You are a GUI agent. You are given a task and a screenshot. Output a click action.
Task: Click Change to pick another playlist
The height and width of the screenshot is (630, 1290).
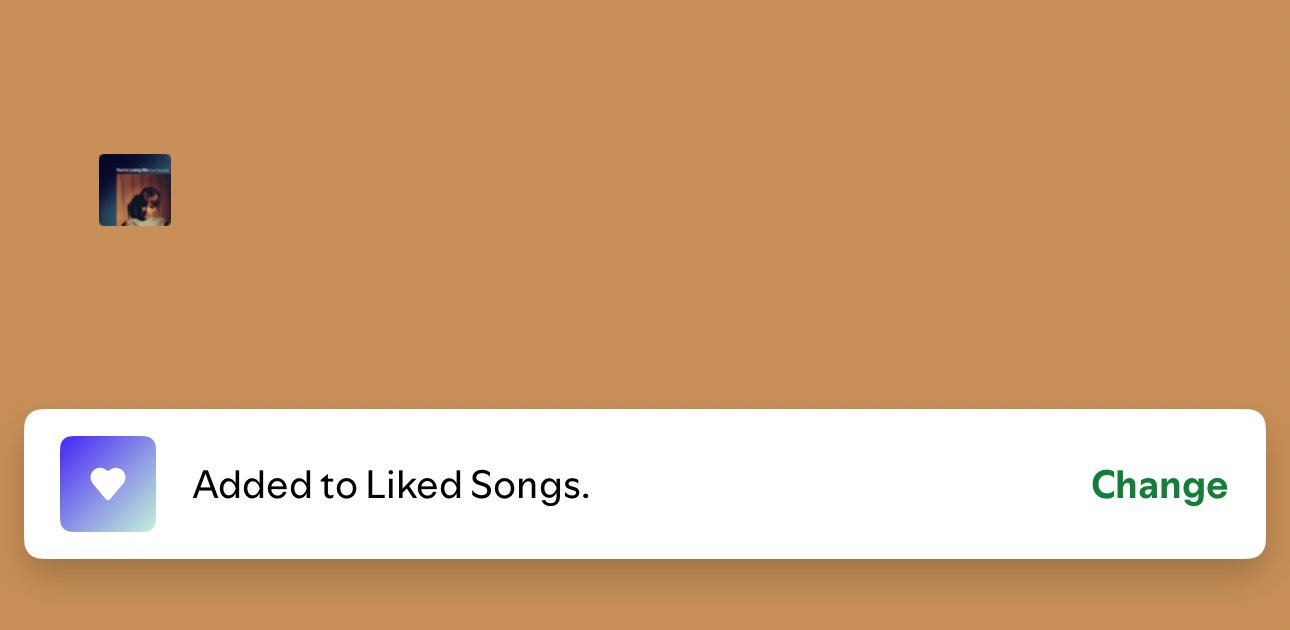[1159, 485]
